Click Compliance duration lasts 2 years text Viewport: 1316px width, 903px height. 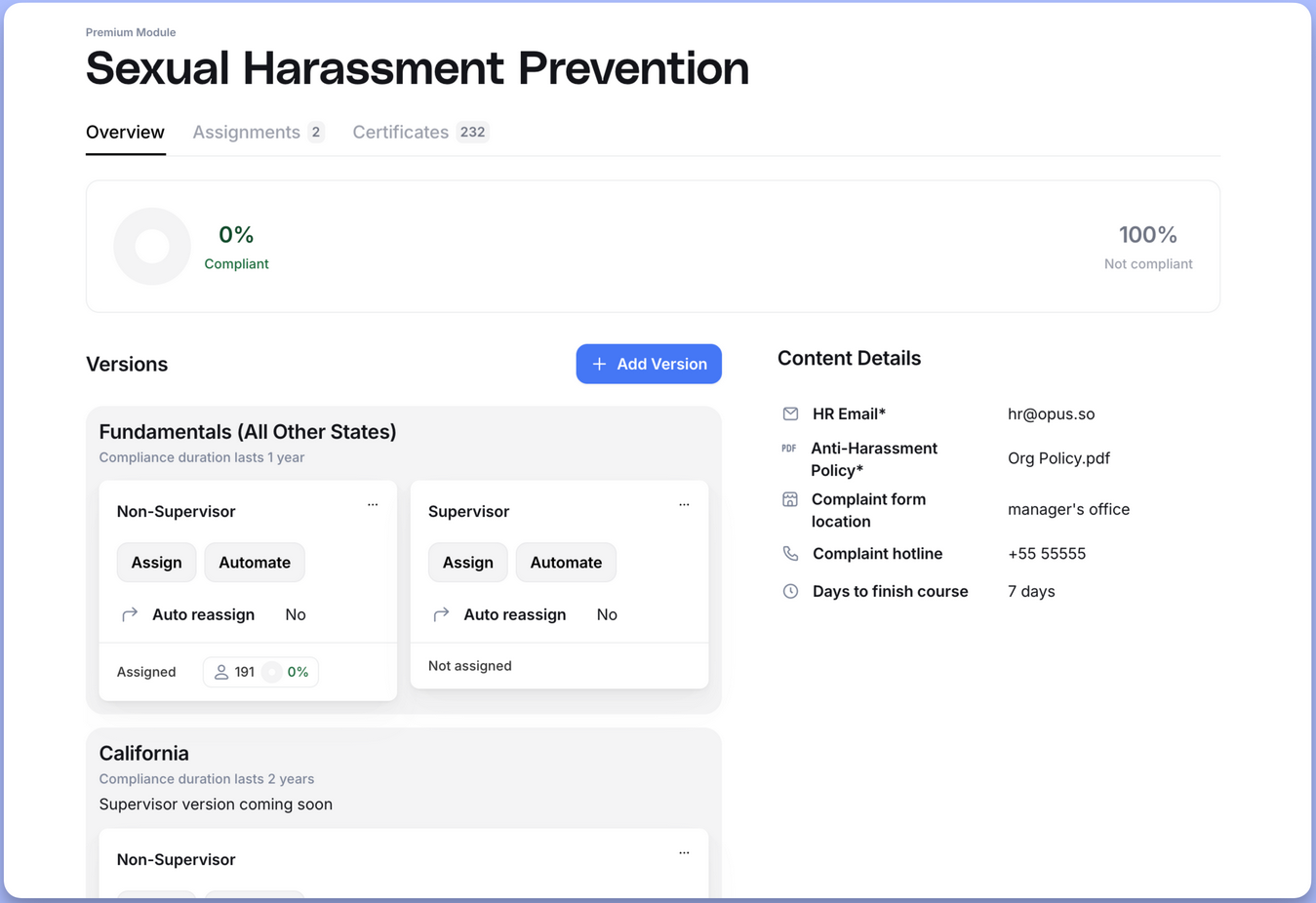coord(207,779)
